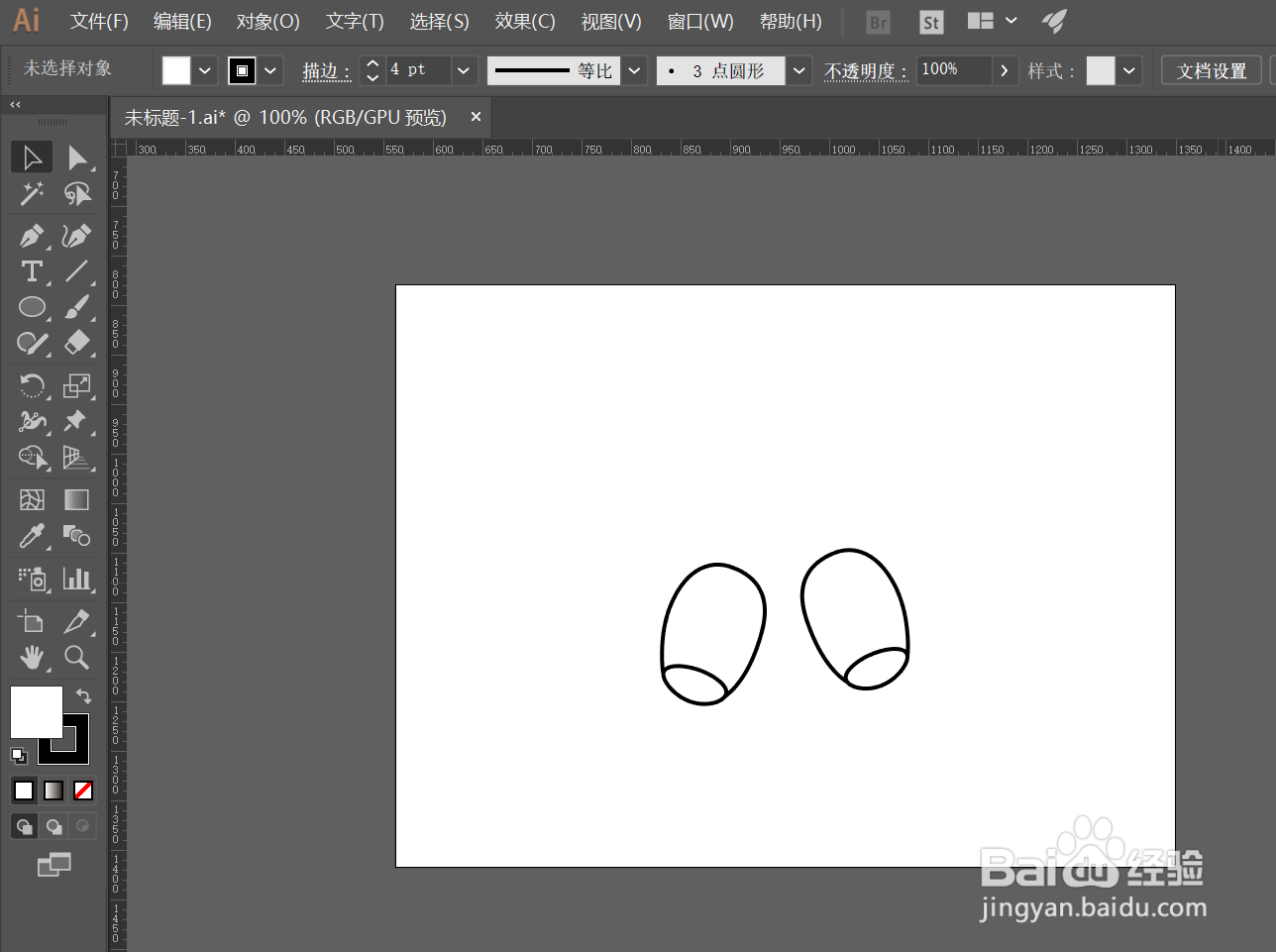Viewport: 1276px width, 952px height.
Task: Open the 文字(T) menu
Action: [x=355, y=21]
